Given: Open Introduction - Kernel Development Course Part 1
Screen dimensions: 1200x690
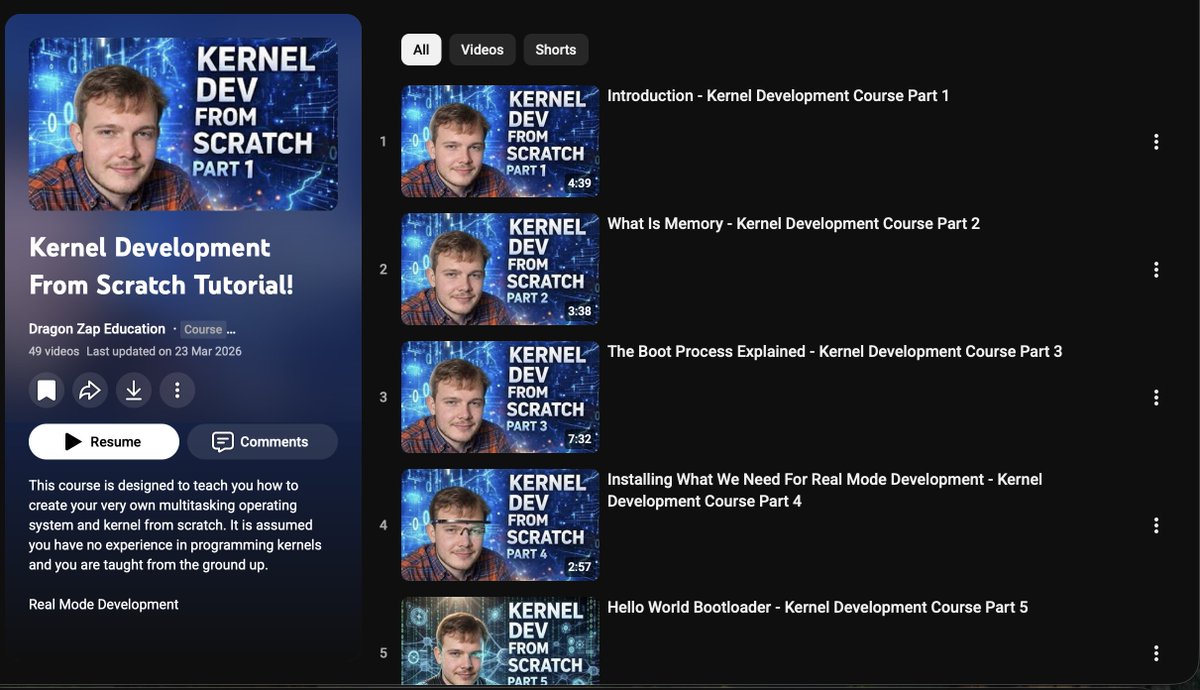Looking at the screenshot, I should (778, 96).
